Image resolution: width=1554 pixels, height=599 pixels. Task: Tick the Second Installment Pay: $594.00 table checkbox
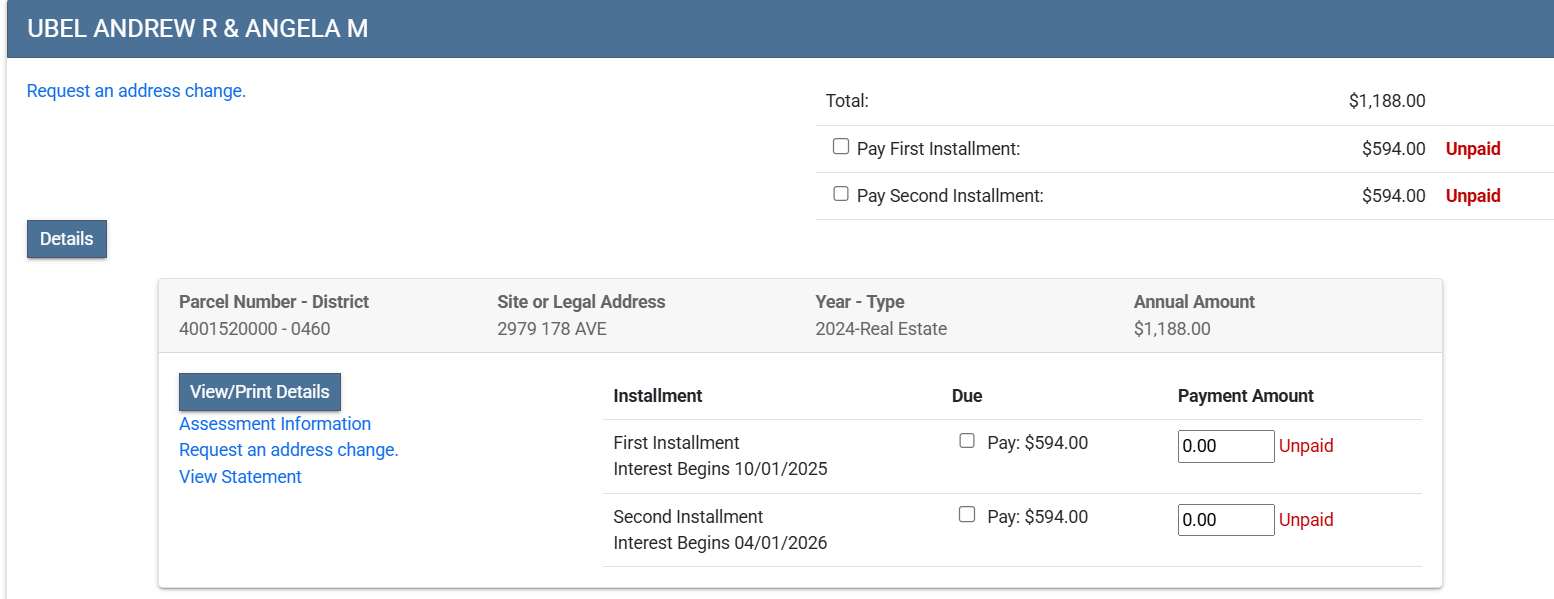tap(967, 515)
